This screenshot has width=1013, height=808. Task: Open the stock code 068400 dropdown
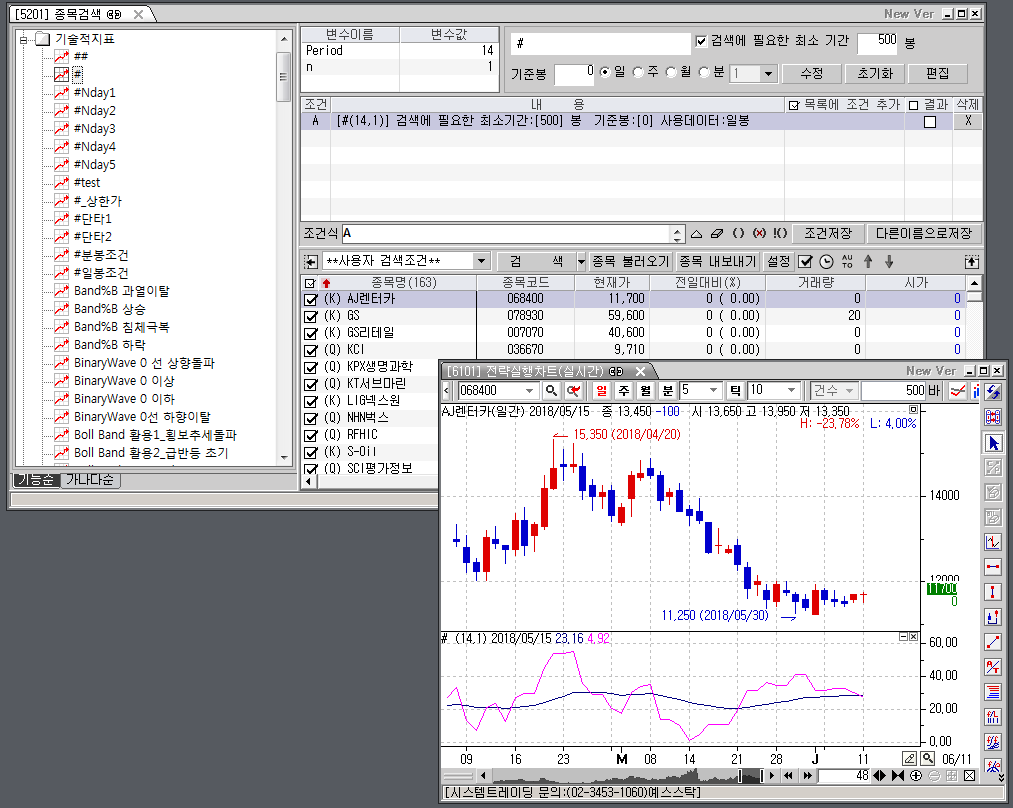(x=530, y=390)
